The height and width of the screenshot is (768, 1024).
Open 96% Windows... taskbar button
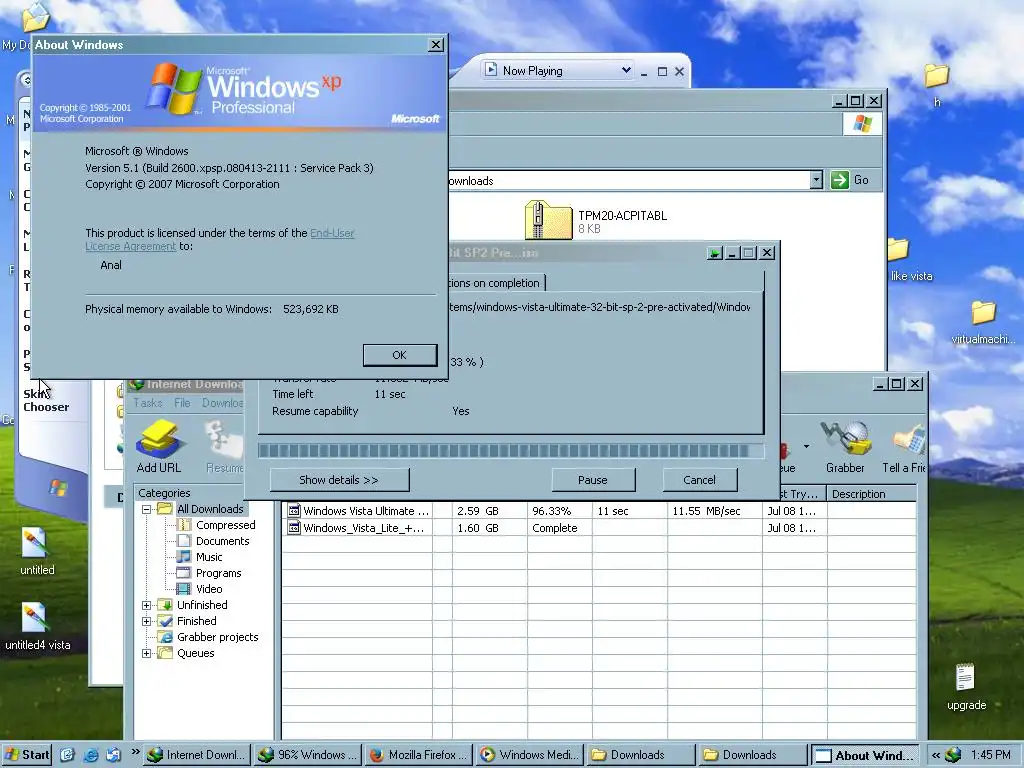(x=308, y=755)
